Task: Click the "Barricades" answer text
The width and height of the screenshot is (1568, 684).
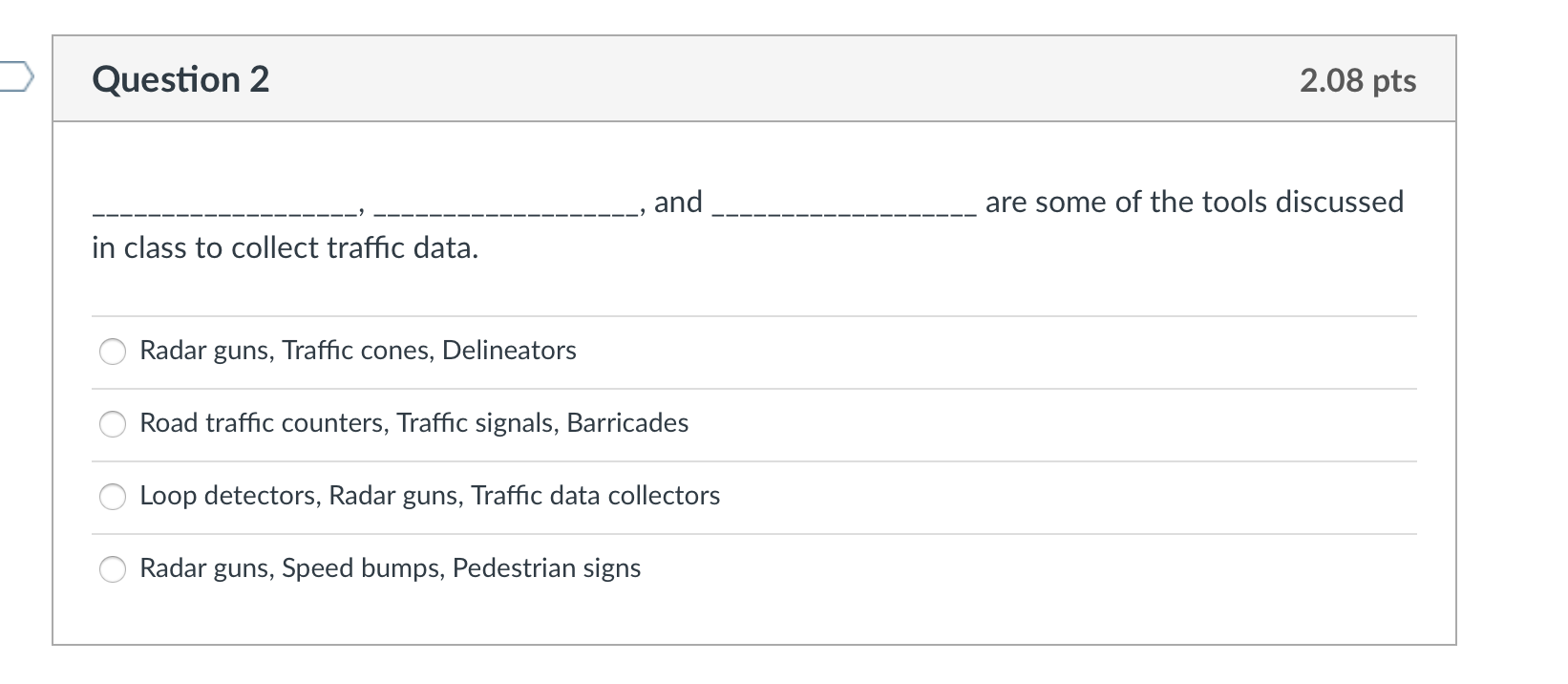Action: 627,423
